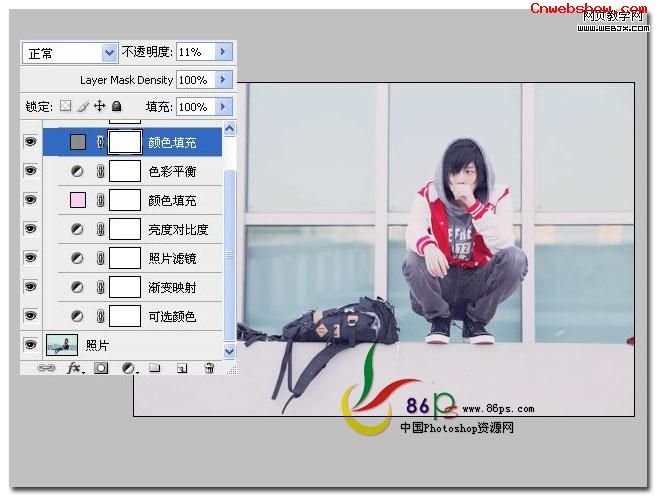Open the 不透明度 opacity slider arrow

(x=224, y=52)
